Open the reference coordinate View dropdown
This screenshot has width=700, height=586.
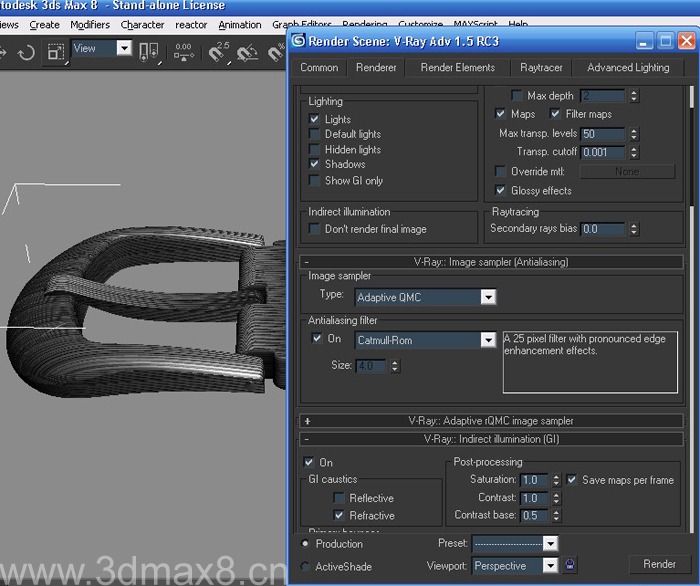click(124, 48)
